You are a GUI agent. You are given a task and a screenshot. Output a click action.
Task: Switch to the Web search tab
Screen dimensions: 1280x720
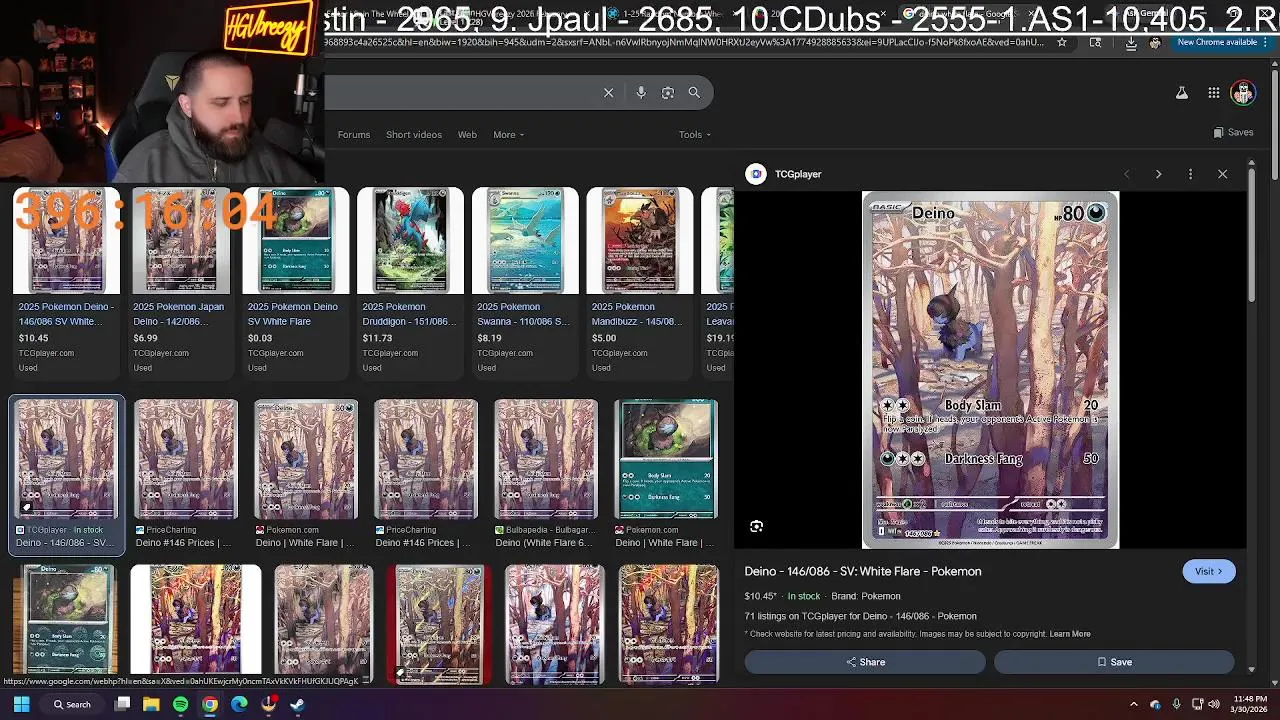click(x=467, y=135)
